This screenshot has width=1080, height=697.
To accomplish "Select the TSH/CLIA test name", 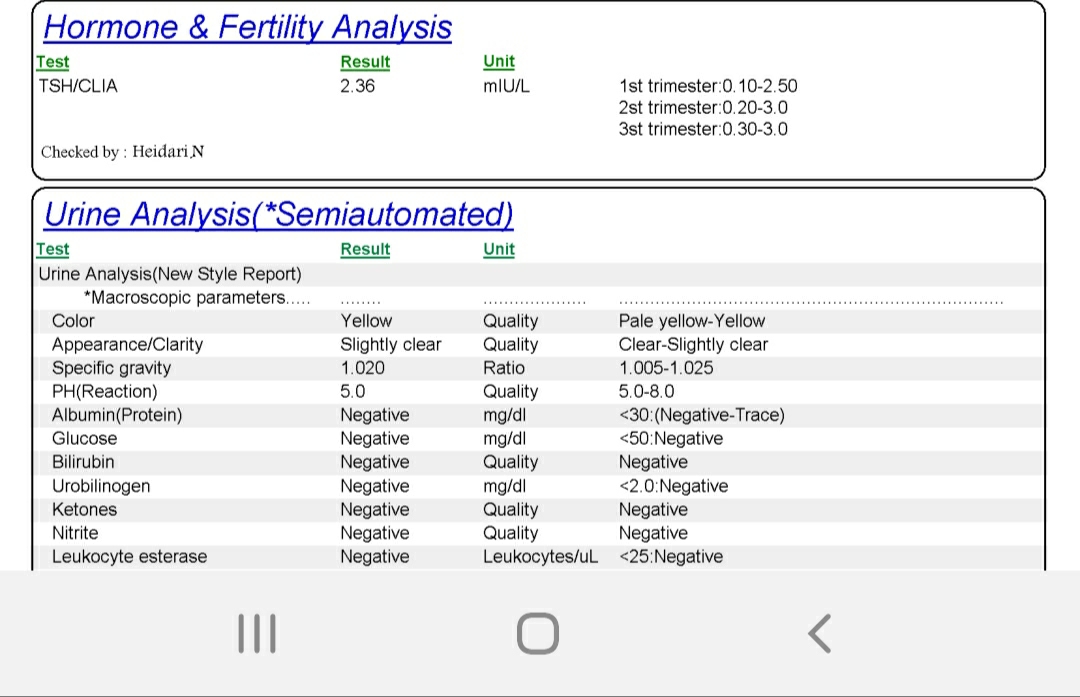I will click(78, 86).
